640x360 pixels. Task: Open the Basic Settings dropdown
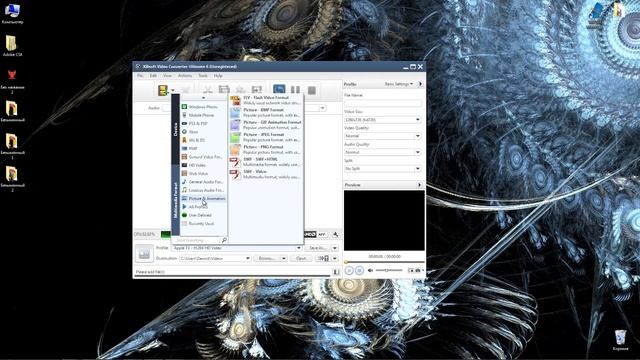[x=399, y=84]
